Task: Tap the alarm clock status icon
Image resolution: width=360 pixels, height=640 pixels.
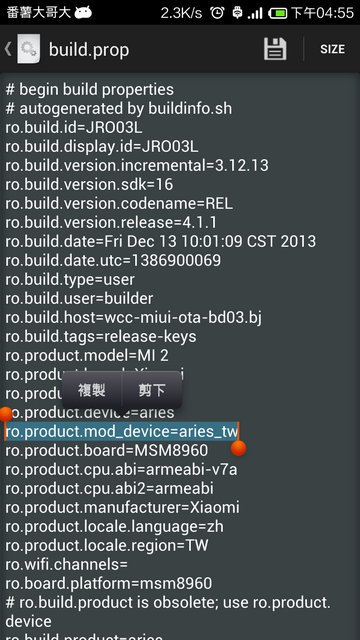Action: 217,13
